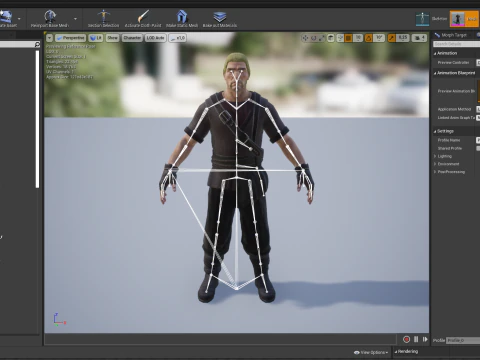Click the pause button below viewport

click(416, 339)
